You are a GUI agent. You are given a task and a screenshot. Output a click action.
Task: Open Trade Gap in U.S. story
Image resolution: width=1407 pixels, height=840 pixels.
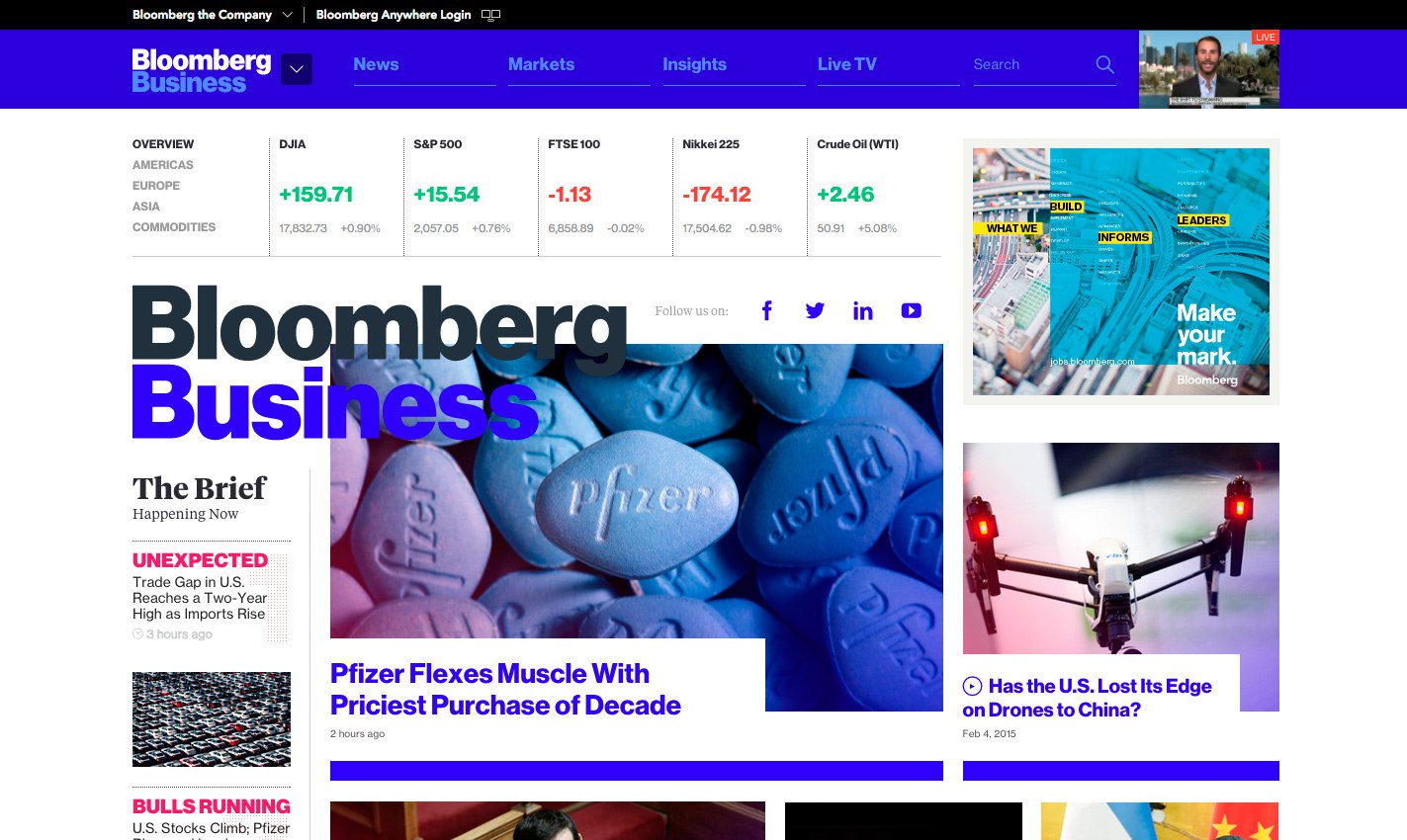click(200, 598)
